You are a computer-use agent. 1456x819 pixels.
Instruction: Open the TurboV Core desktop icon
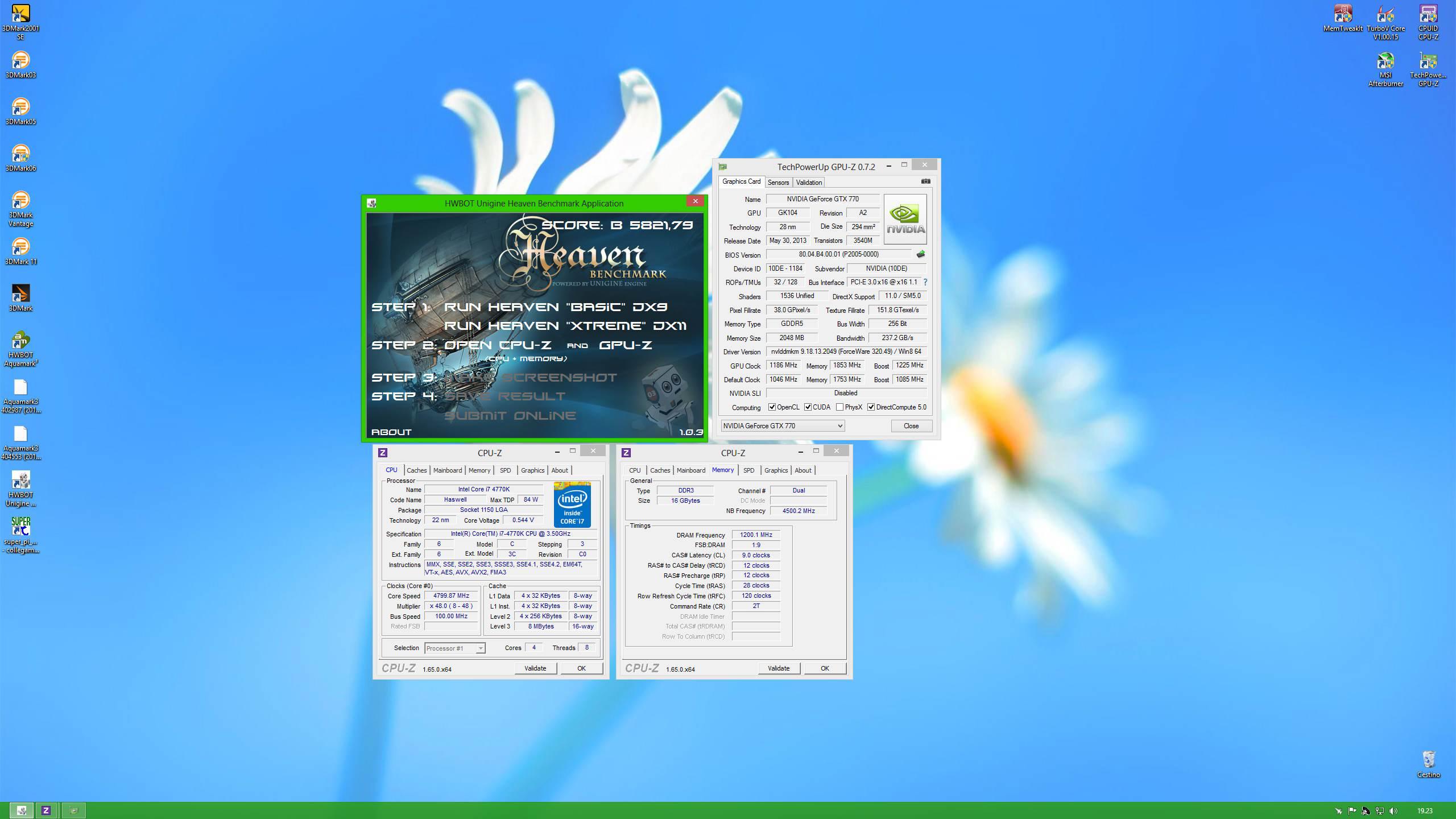tap(1385, 22)
